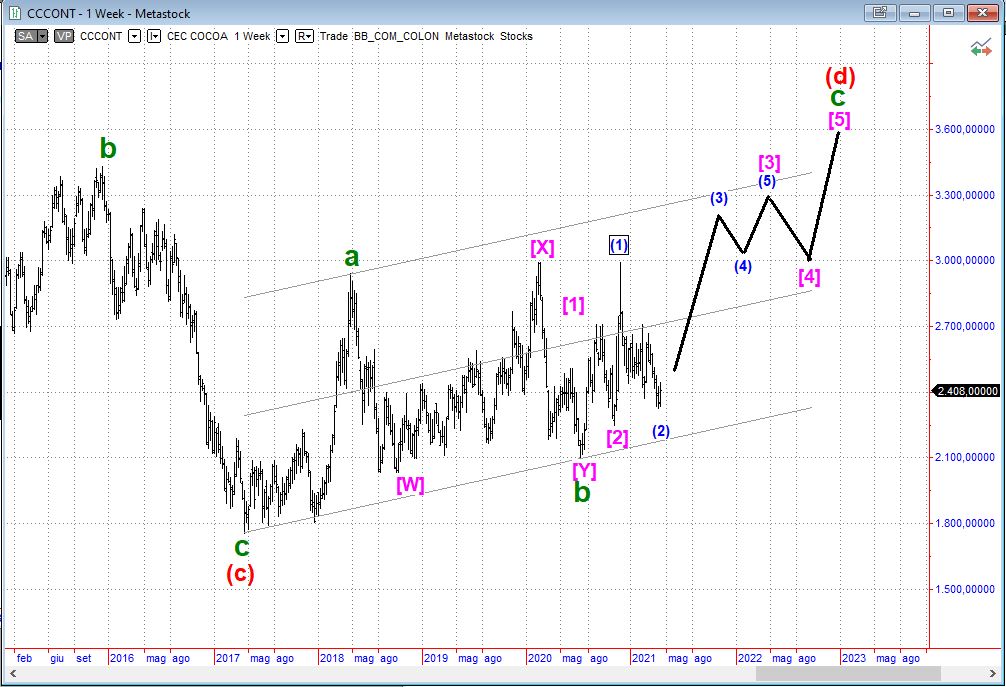Select the magenta [3] wave label
1006x687 pixels.
(x=769, y=163)
